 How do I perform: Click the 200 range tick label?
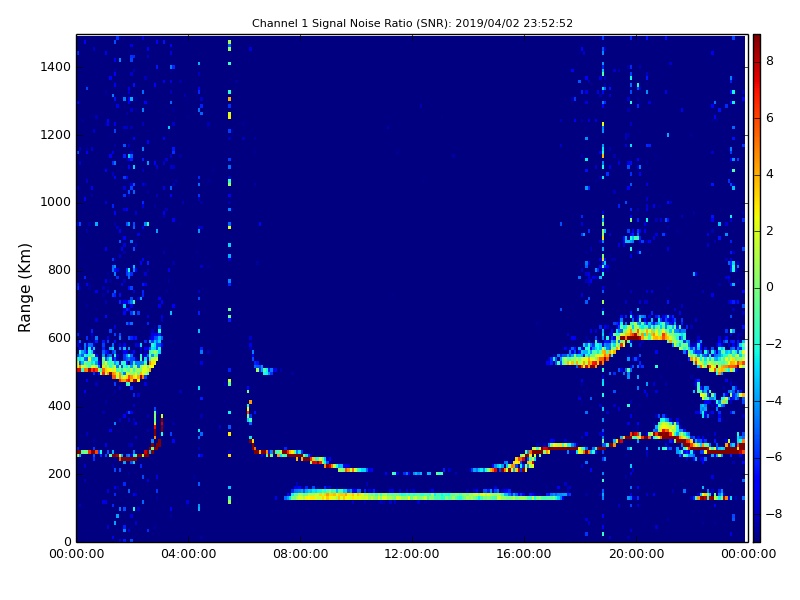pos(59,474)
